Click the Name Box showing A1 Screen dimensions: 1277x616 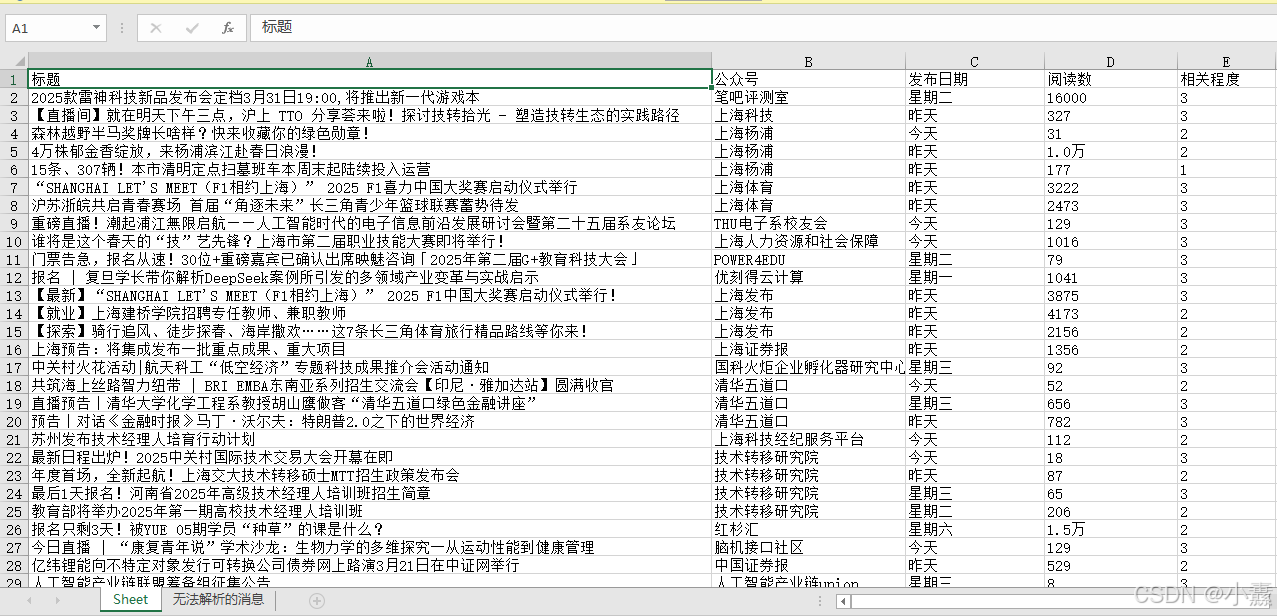pyautogui.click(x=48, y=28)
